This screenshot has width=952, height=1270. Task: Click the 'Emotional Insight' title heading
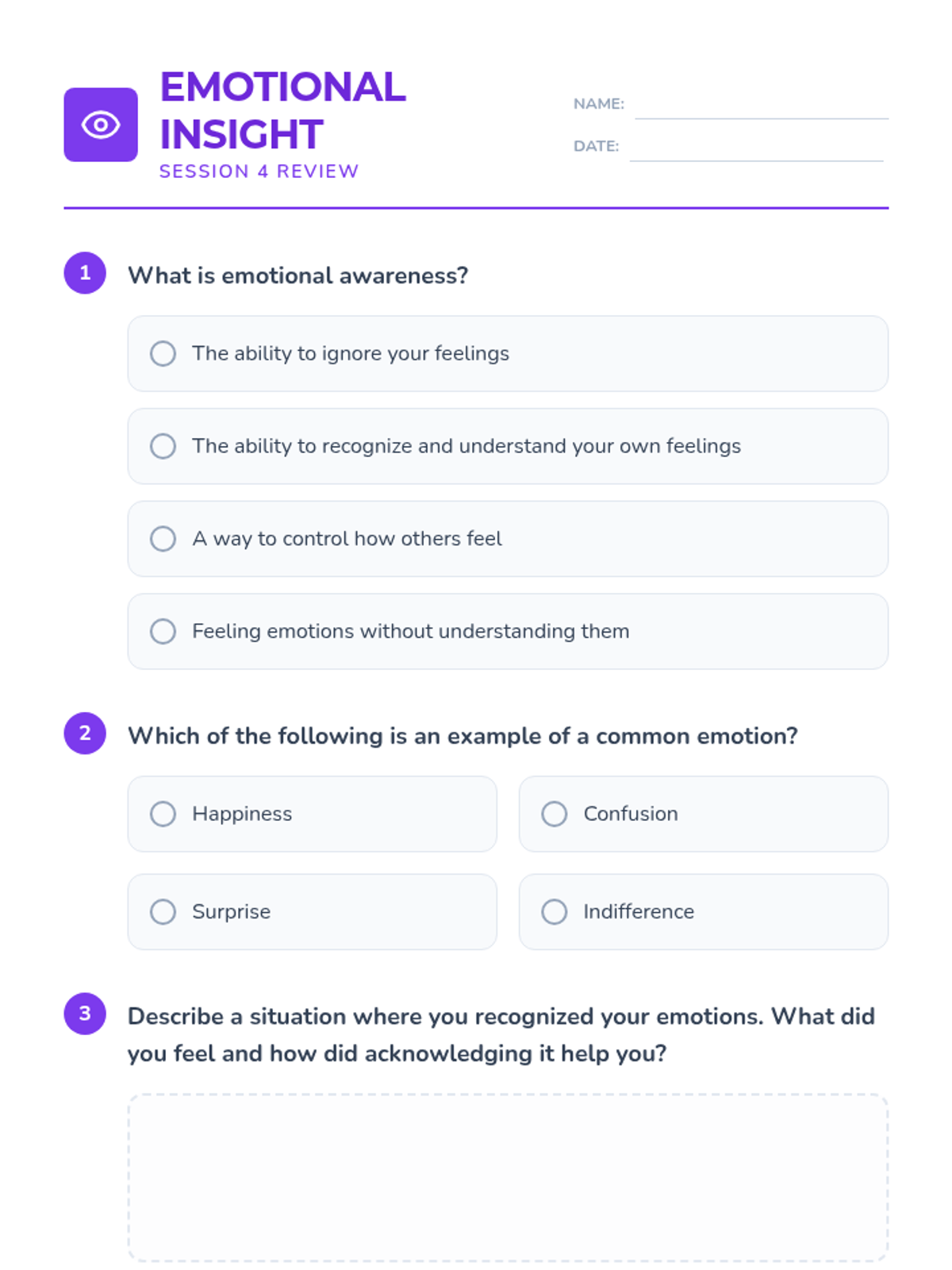[282, 110]
